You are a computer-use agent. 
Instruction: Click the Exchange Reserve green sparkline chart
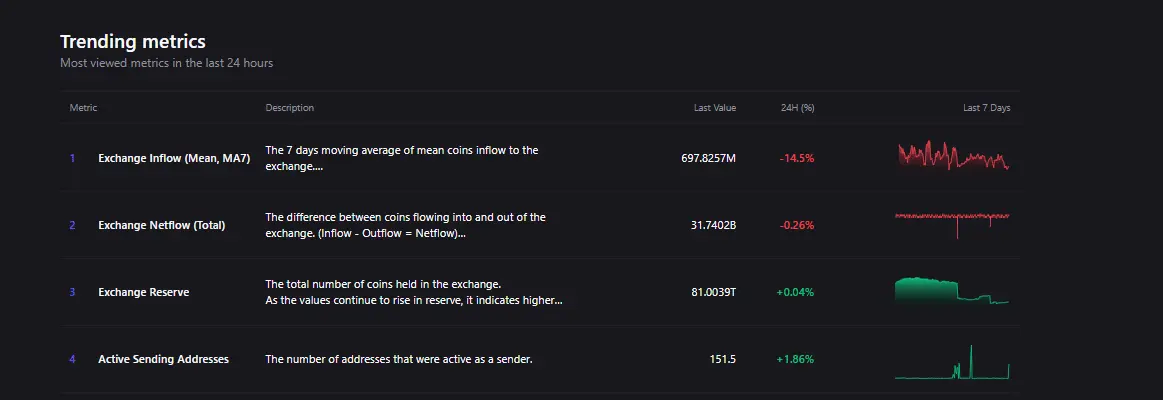pos(952,290)
